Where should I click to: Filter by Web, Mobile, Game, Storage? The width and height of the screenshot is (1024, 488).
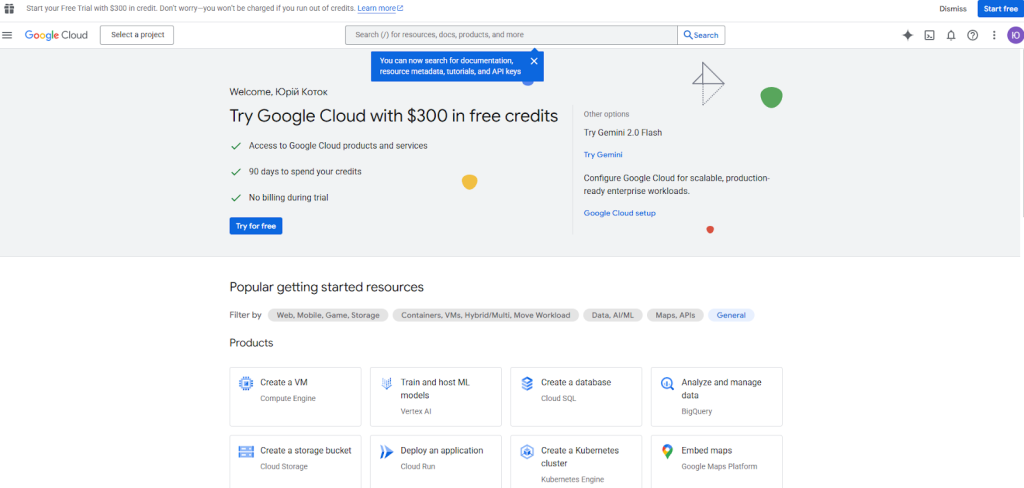point(328,315)
